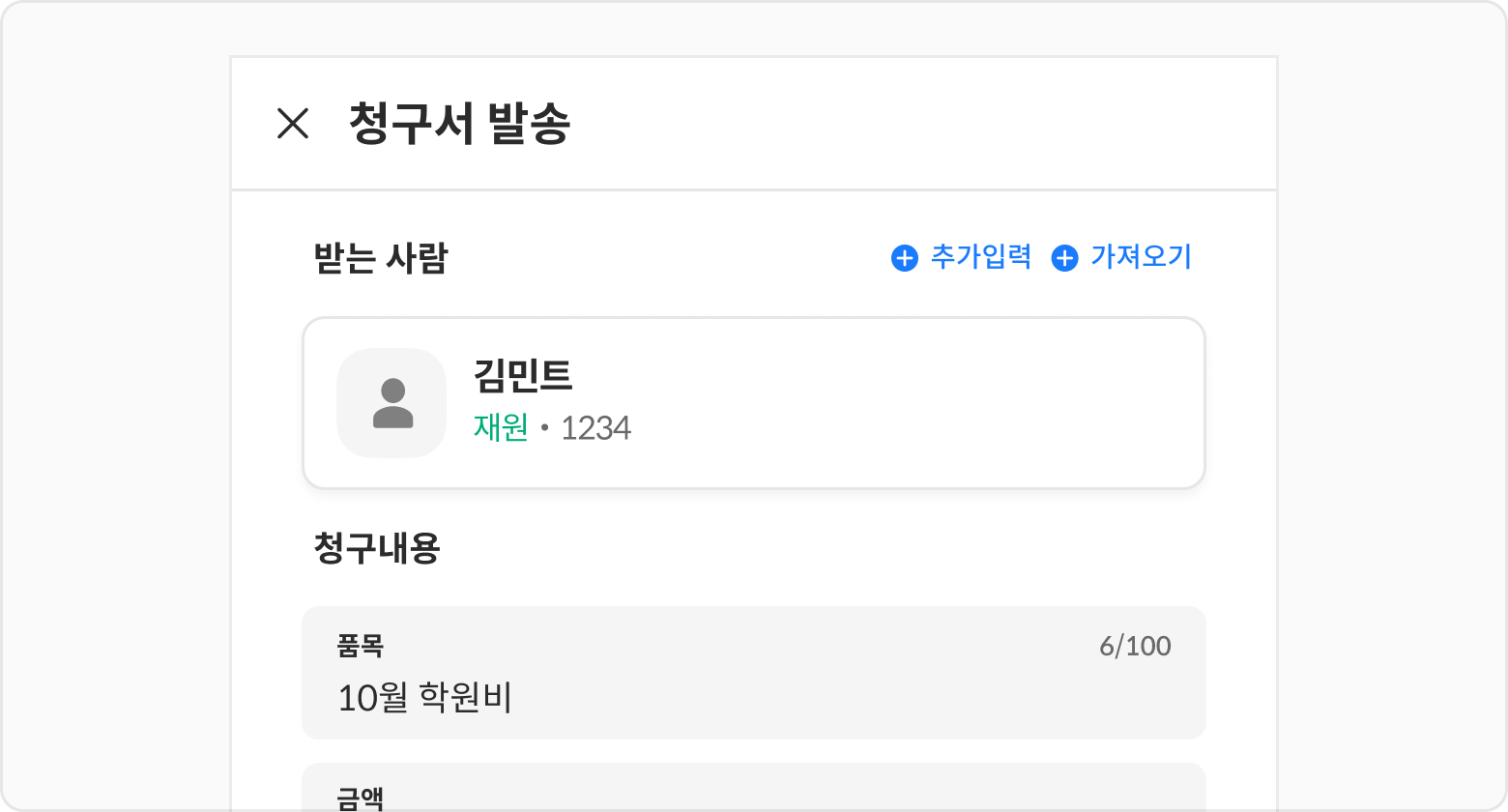Image resolution: width=1508 pixels, height=812 pixels.
Task: Open the 추가입력 link
Action: click(980, 257)
